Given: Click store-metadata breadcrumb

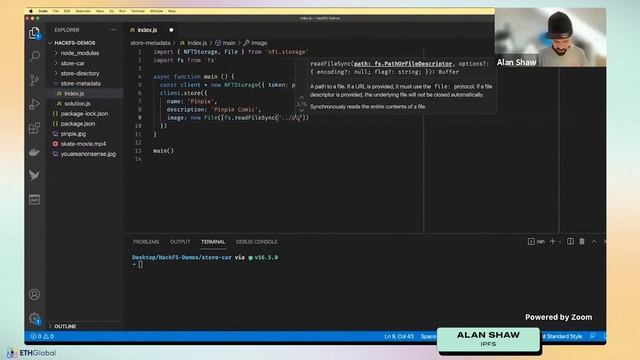Looking at the screenshot, I should [150, 43].
